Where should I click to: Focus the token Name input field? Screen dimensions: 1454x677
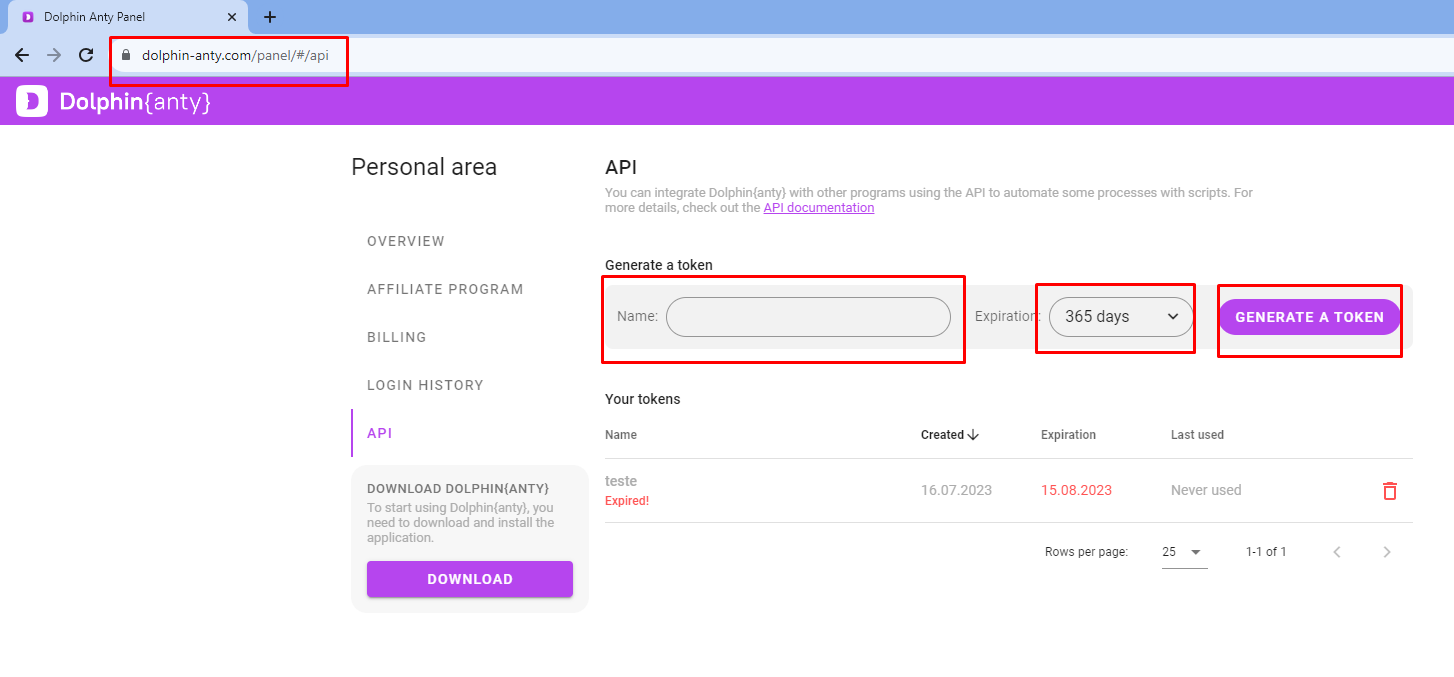tap(808, 316)
